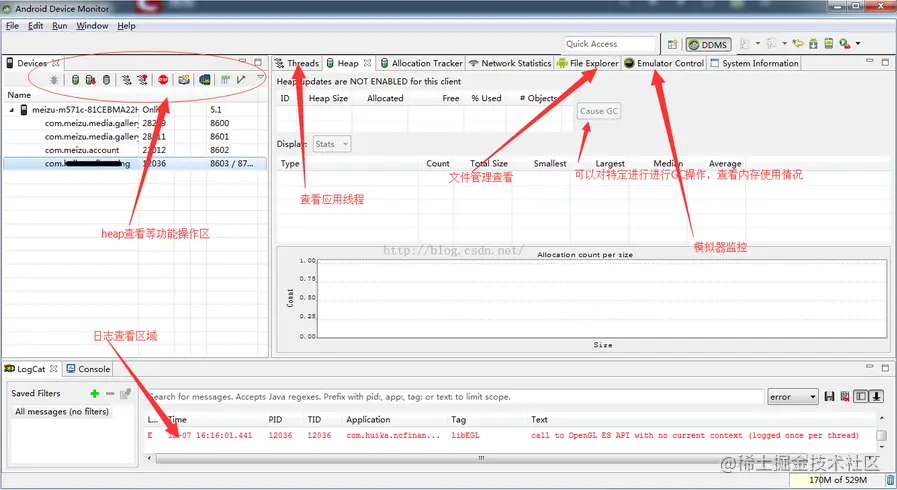
Task: Collapse the meizu-m571c device tree node
Action: [x=11, y=110]
